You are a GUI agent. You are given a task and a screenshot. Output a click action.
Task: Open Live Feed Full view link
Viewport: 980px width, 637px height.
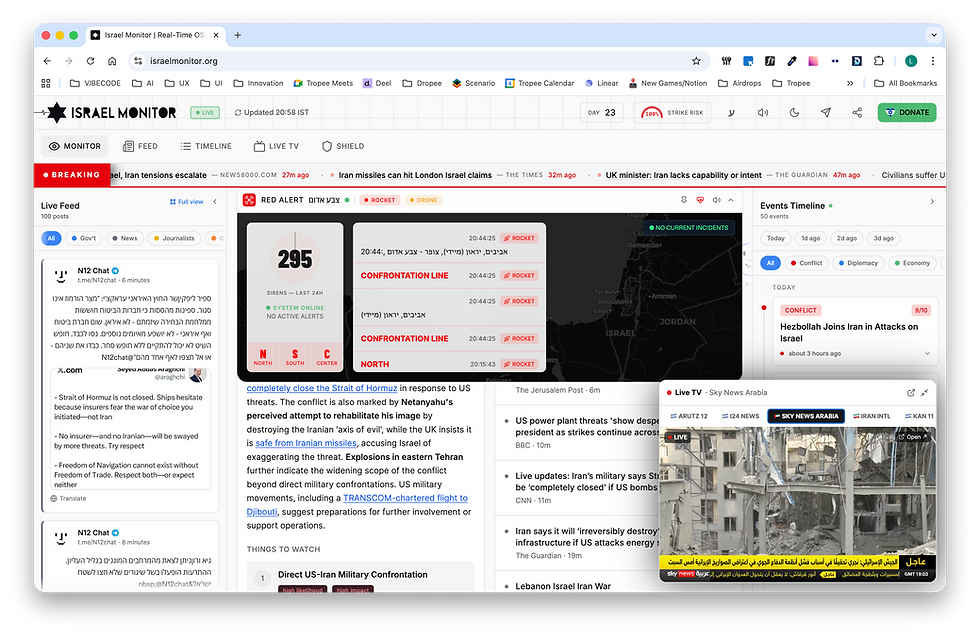coord(186,202)
